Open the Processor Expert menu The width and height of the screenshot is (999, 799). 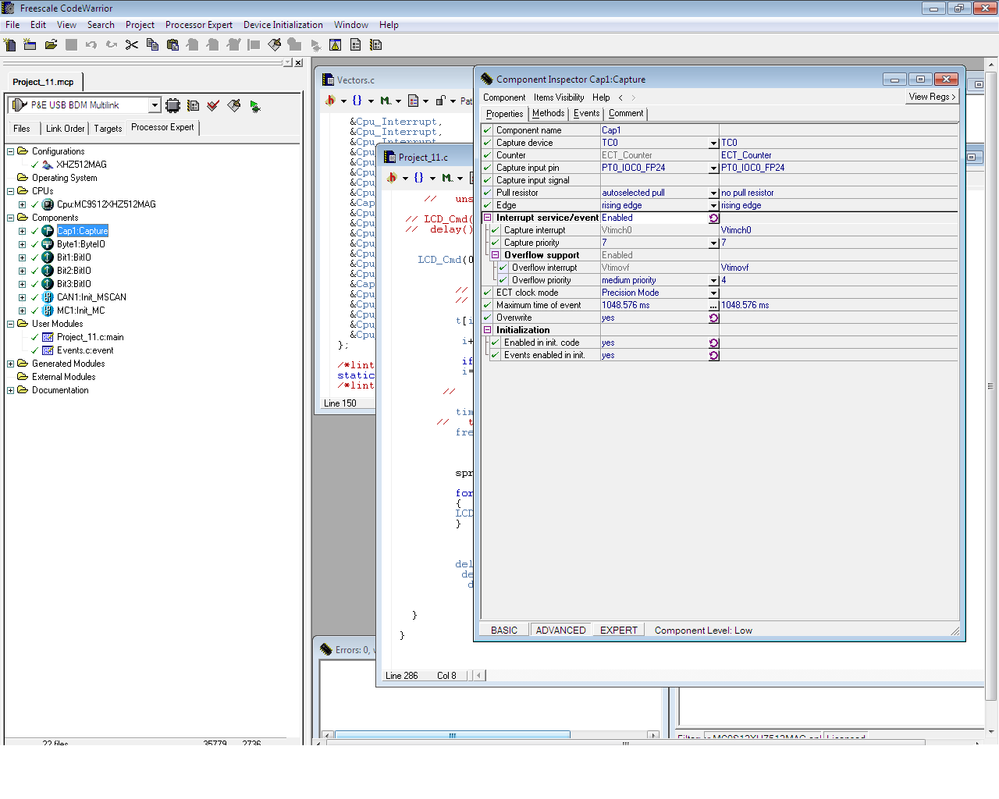(x=198, y=25)
